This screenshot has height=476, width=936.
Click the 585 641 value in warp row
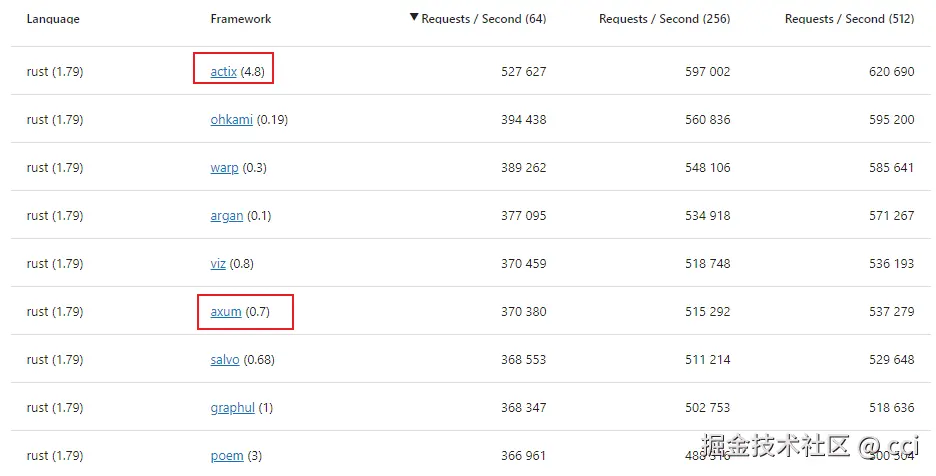coord(891,167)
